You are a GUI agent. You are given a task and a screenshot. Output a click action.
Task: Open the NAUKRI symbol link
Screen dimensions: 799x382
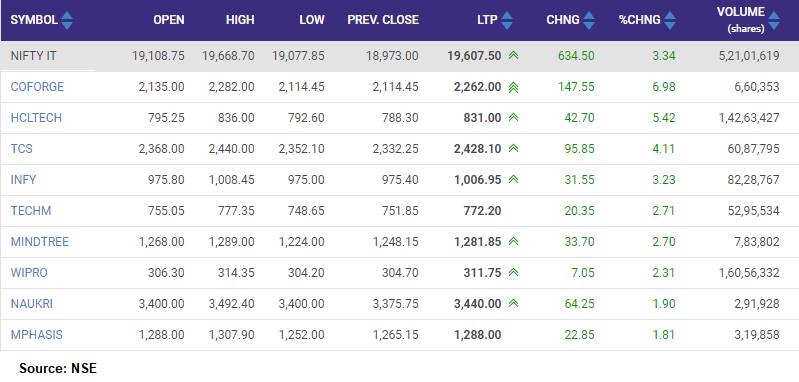tap(32, 304)
